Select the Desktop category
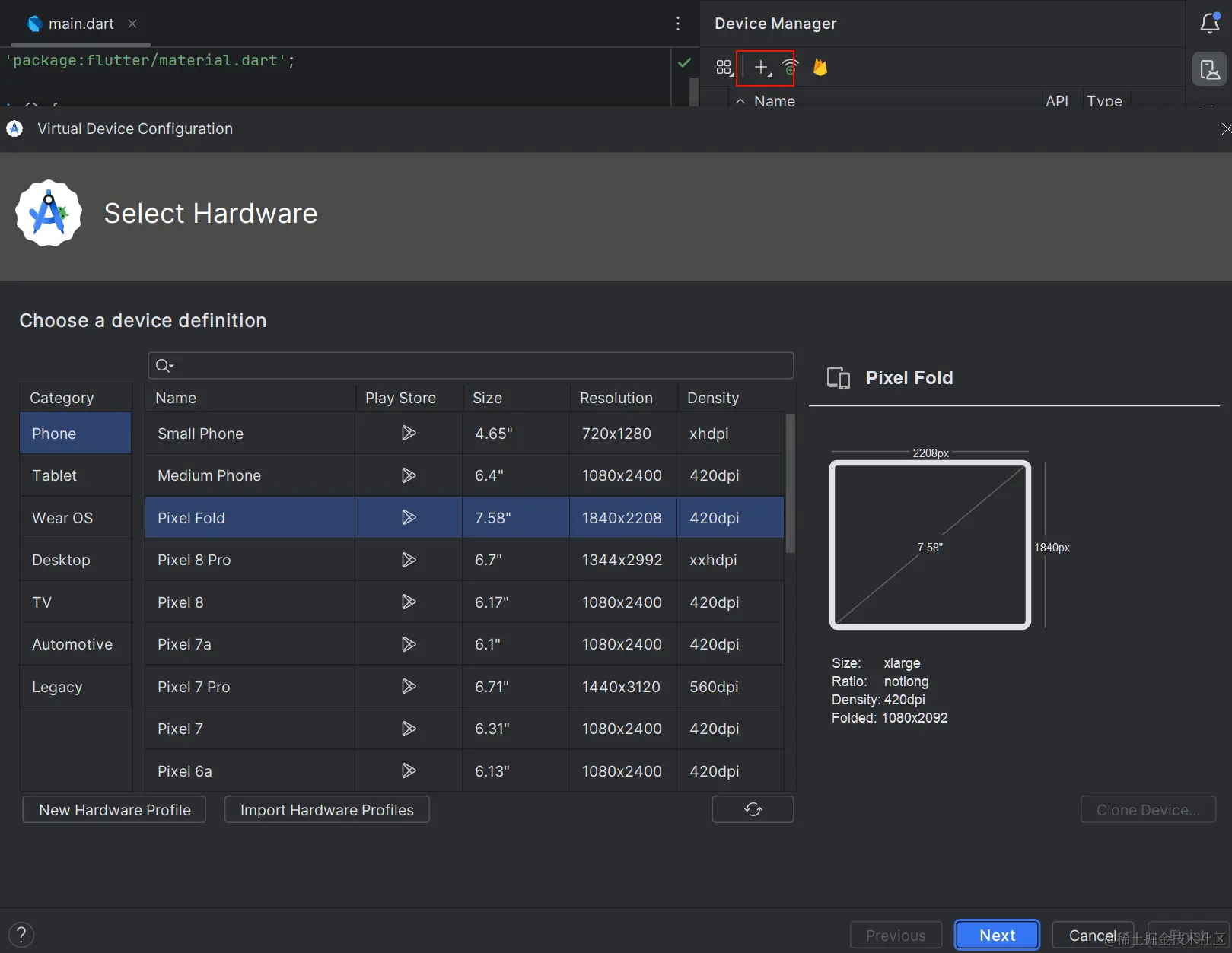 75,560
